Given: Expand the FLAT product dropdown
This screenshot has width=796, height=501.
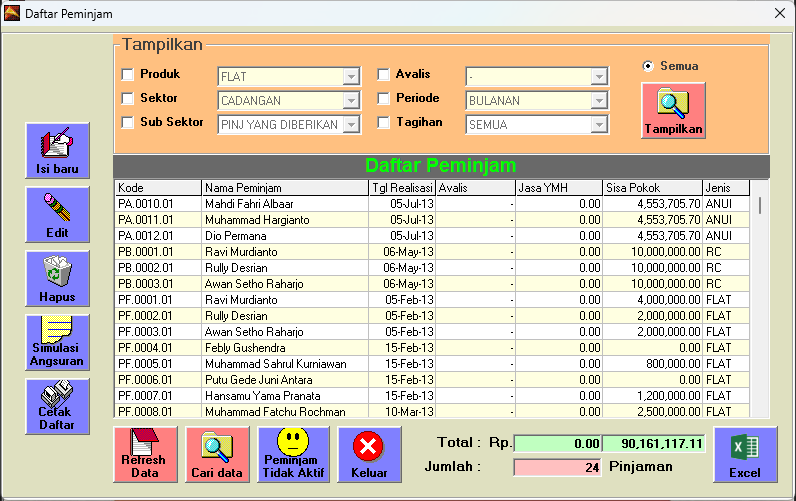Looking at the screenshot, I should (351, 76).
